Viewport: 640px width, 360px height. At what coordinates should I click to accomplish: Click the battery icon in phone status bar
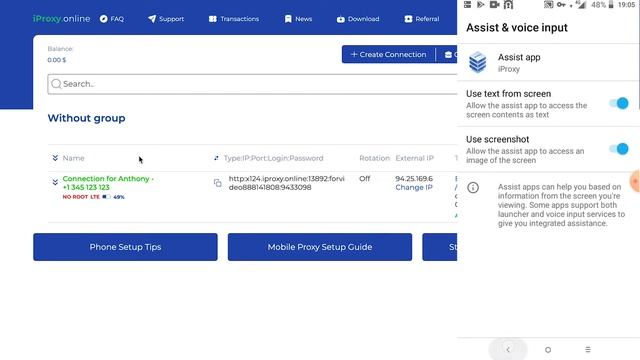point(611,4)
